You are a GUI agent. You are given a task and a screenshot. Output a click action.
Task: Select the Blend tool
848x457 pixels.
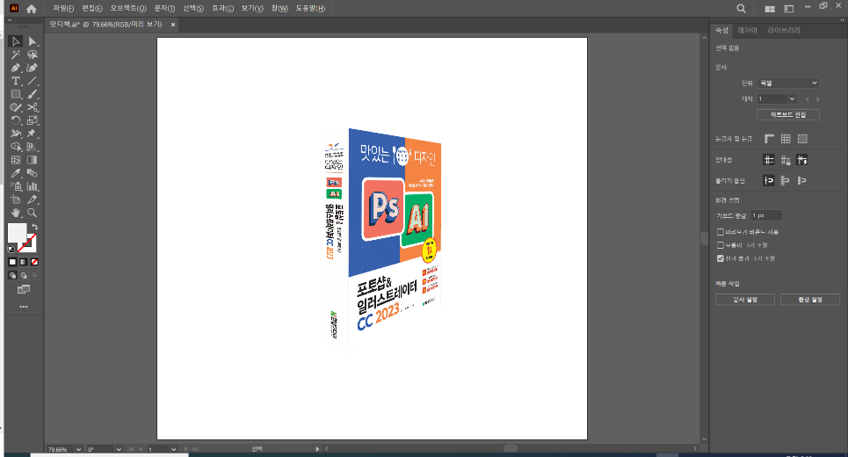pyautogui.click(x=32, y=173)
